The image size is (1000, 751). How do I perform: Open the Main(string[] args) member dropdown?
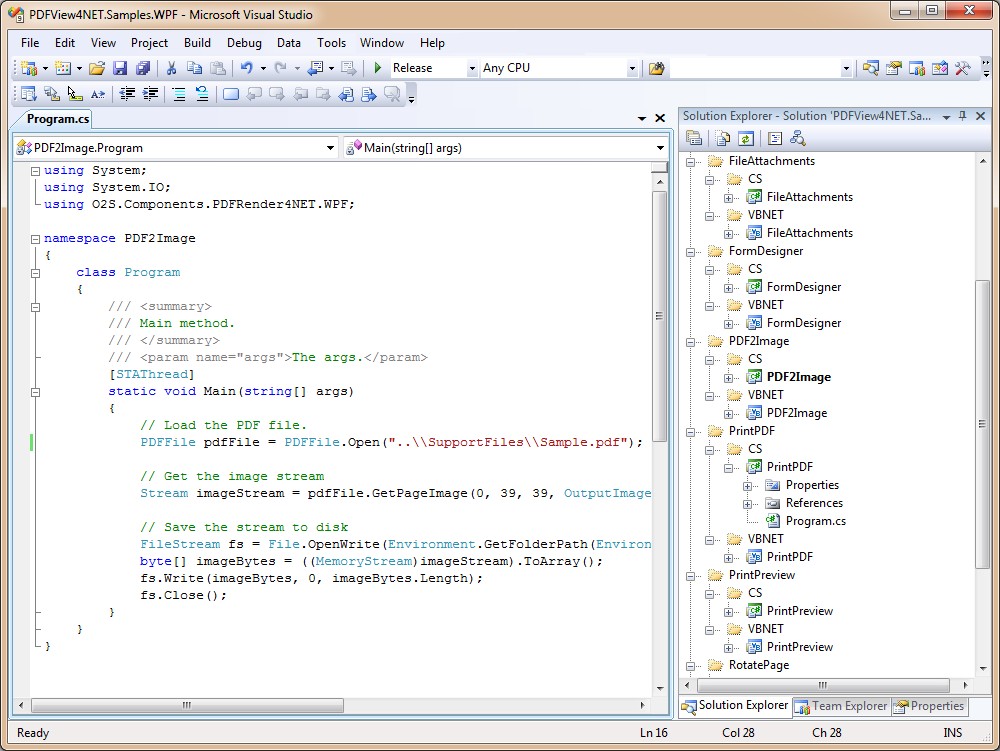(x=660, y=148)
